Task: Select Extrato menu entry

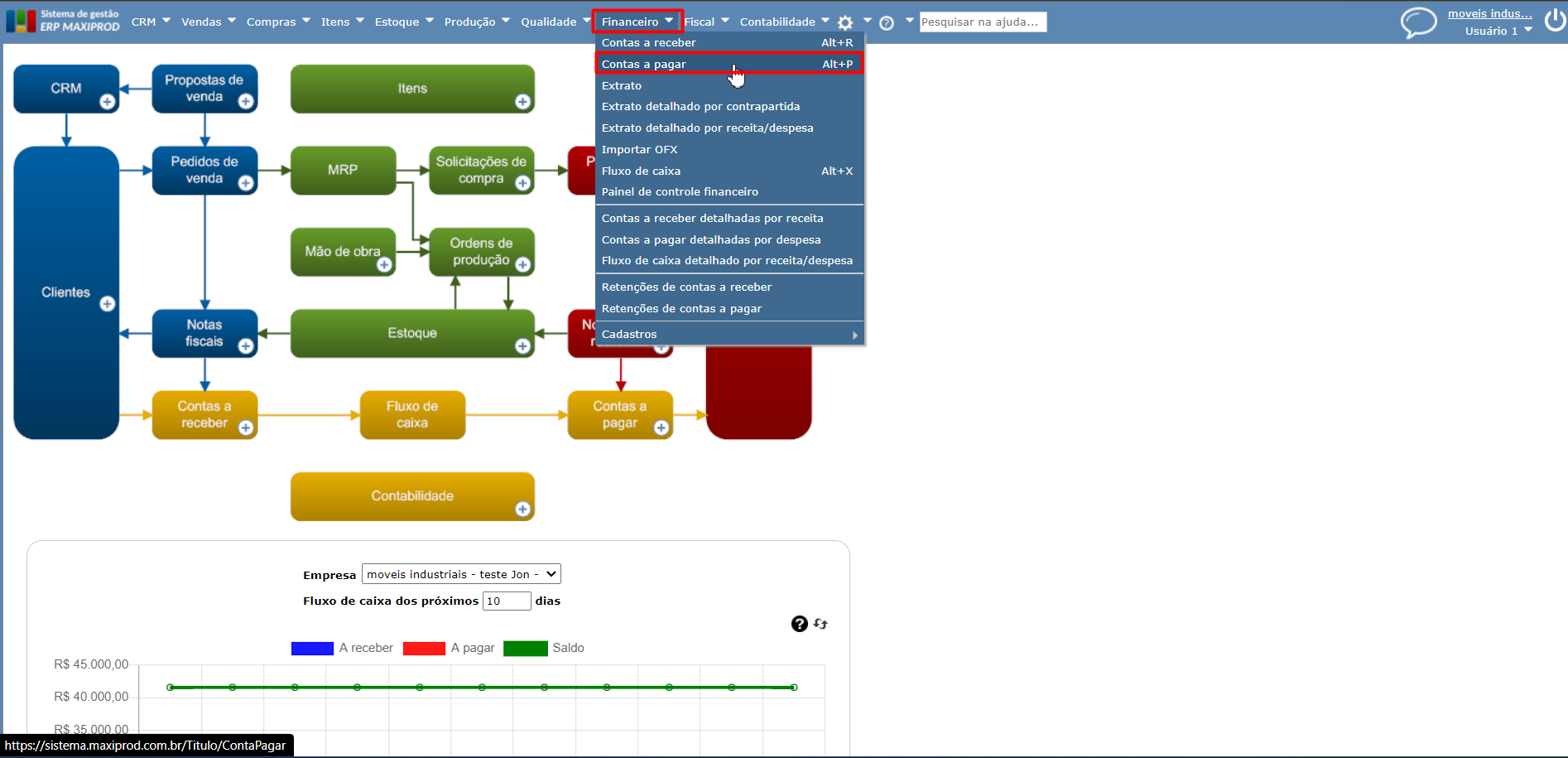Action: 729,85
